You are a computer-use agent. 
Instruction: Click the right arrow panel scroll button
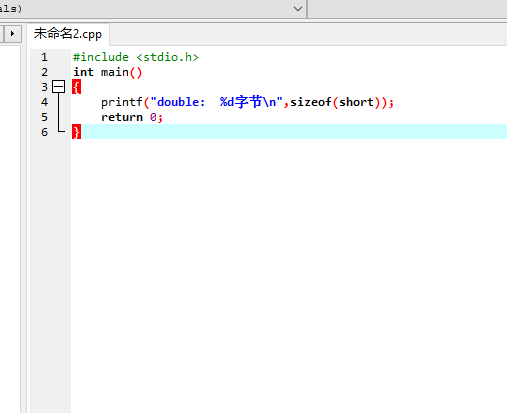(13, 34)
